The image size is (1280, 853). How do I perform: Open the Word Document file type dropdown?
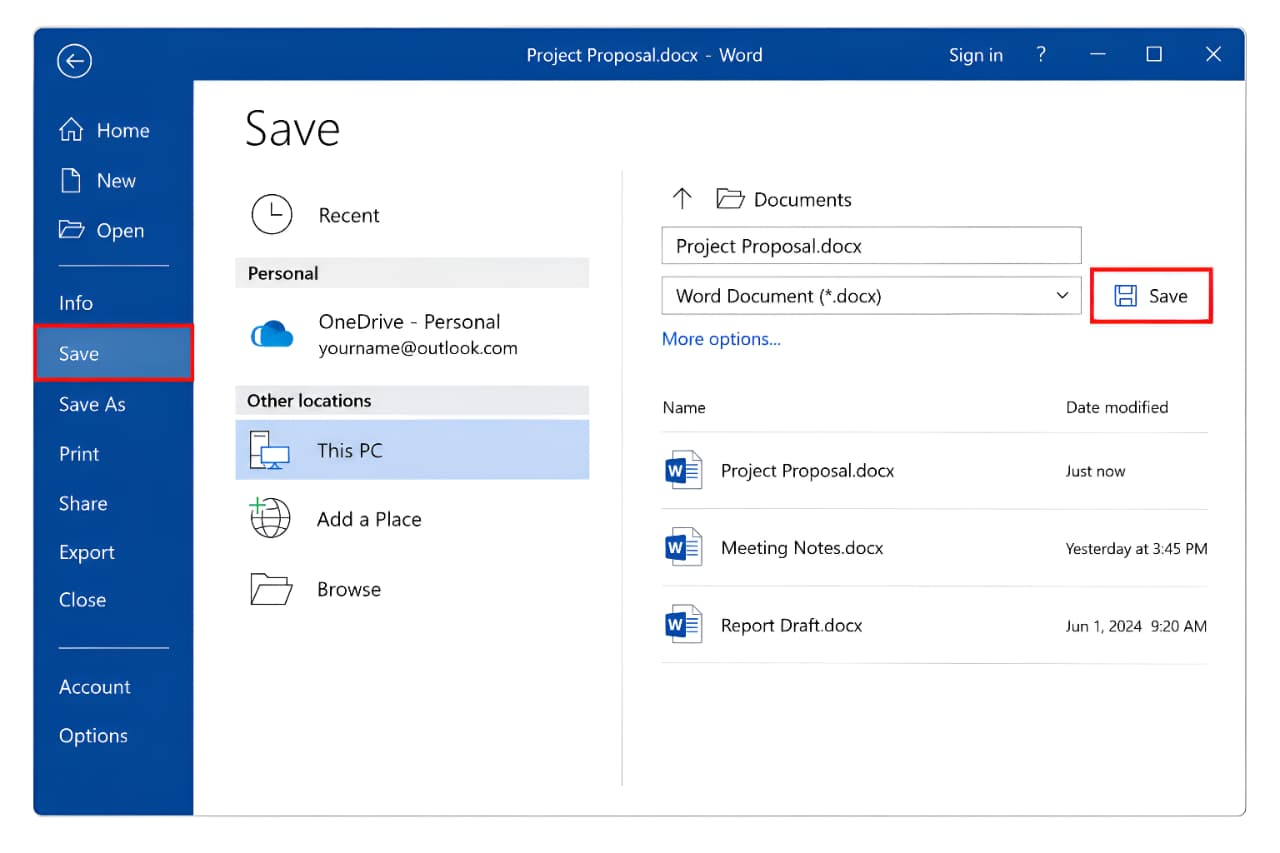872,296
